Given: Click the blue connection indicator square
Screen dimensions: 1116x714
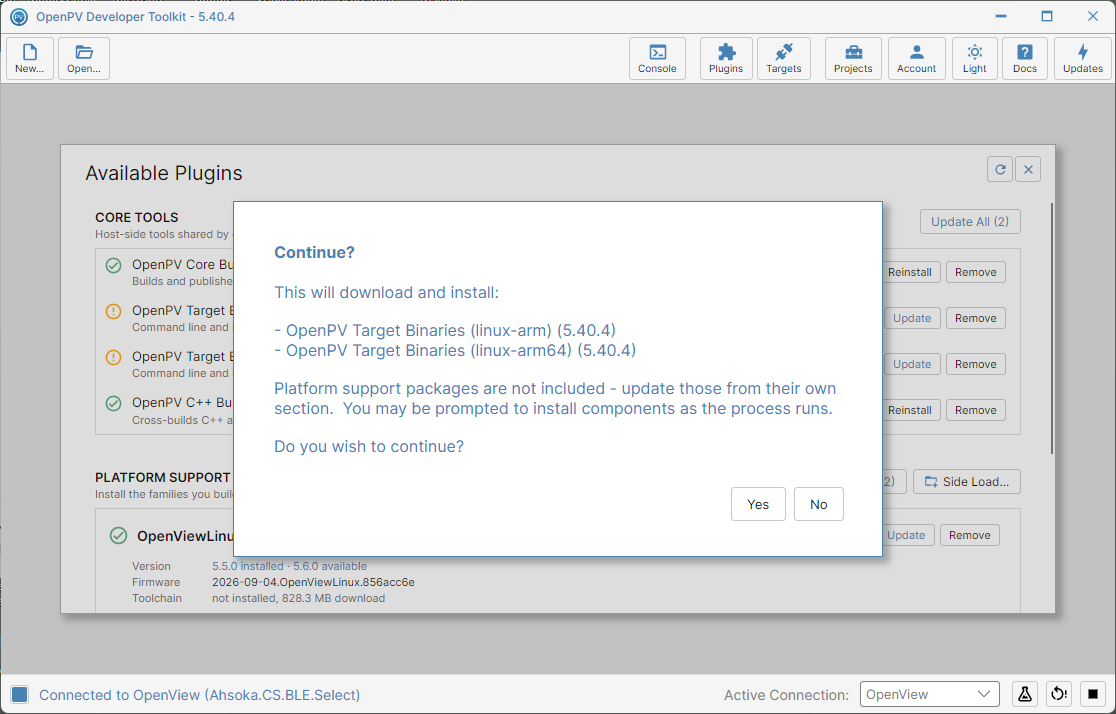Looking at the screenshot, I should point(19,694).
